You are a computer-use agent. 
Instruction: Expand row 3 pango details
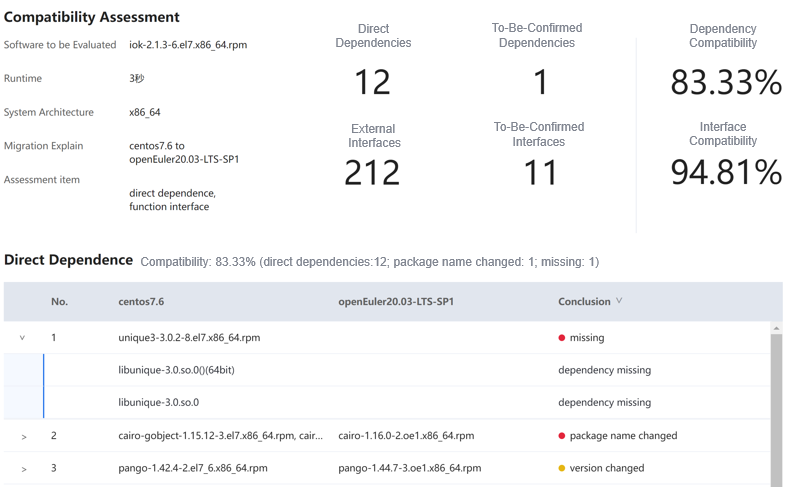pyautogui.click(x=23, y=468)
